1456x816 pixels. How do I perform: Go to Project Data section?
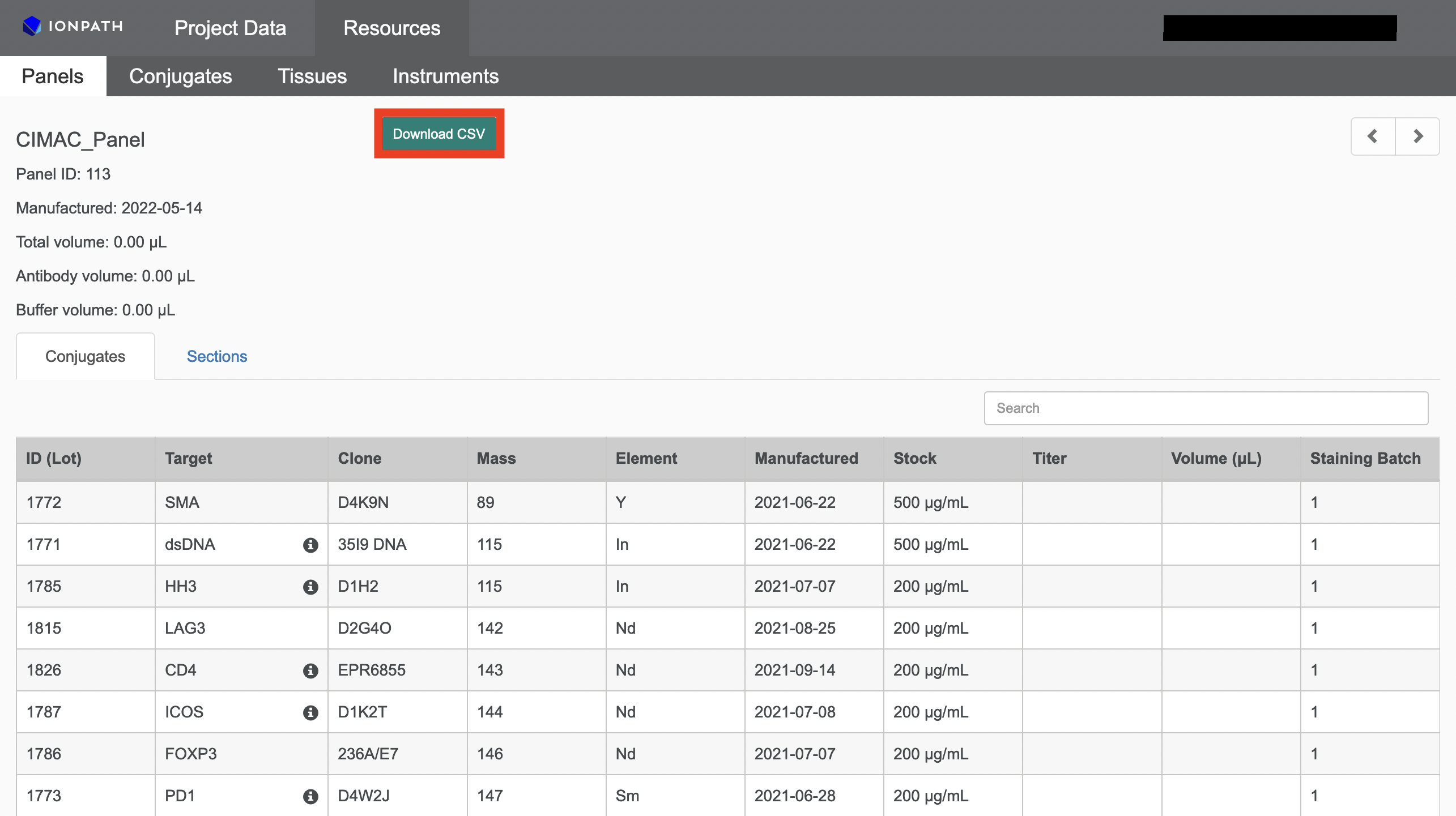click(x=230, y=28)
